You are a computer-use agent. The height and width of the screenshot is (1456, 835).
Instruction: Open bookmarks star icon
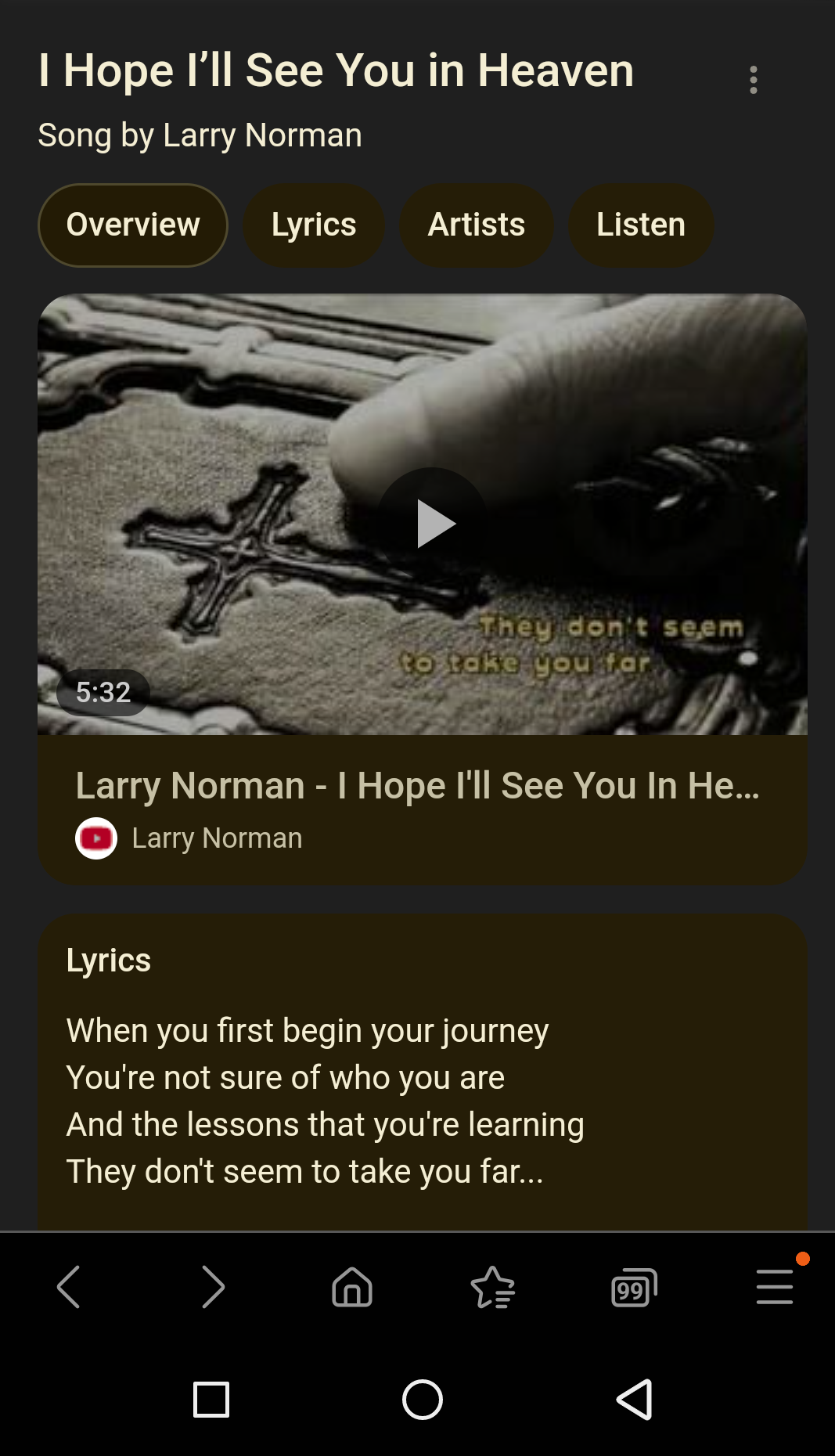(493, 1287)
